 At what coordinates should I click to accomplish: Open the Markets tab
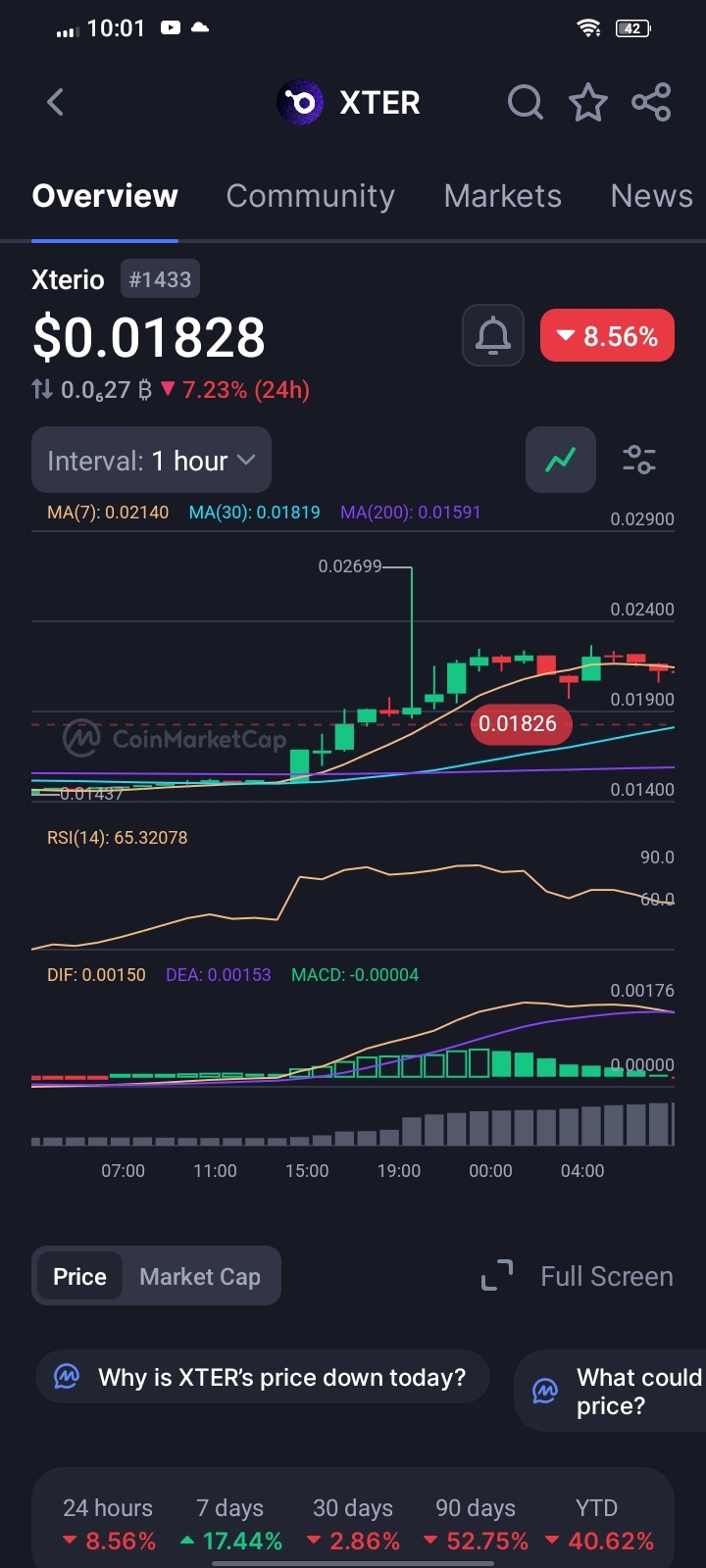click(502, 196)
